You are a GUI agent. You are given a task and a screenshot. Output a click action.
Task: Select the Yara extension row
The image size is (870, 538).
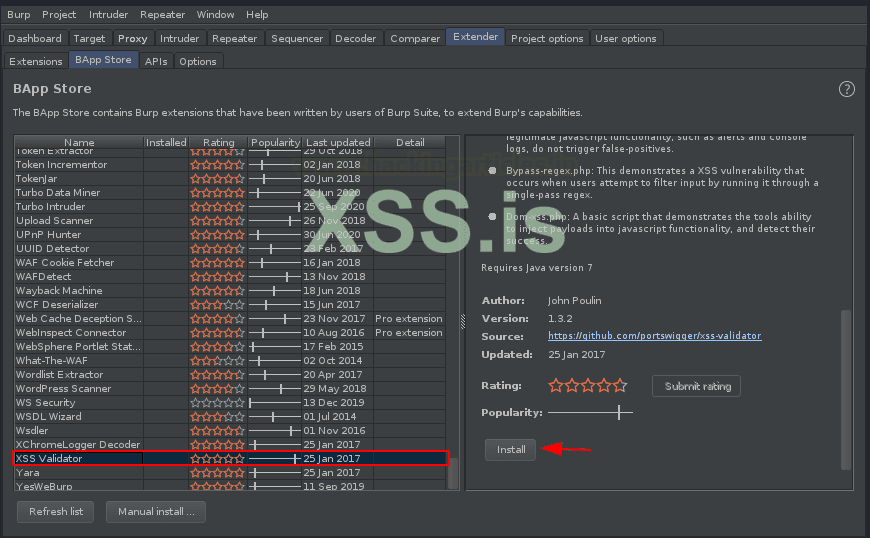point(230,473)
